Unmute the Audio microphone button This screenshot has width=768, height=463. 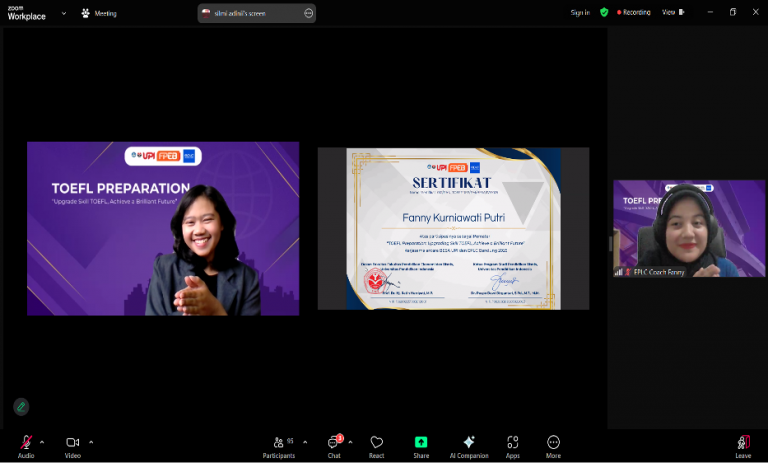26,446
